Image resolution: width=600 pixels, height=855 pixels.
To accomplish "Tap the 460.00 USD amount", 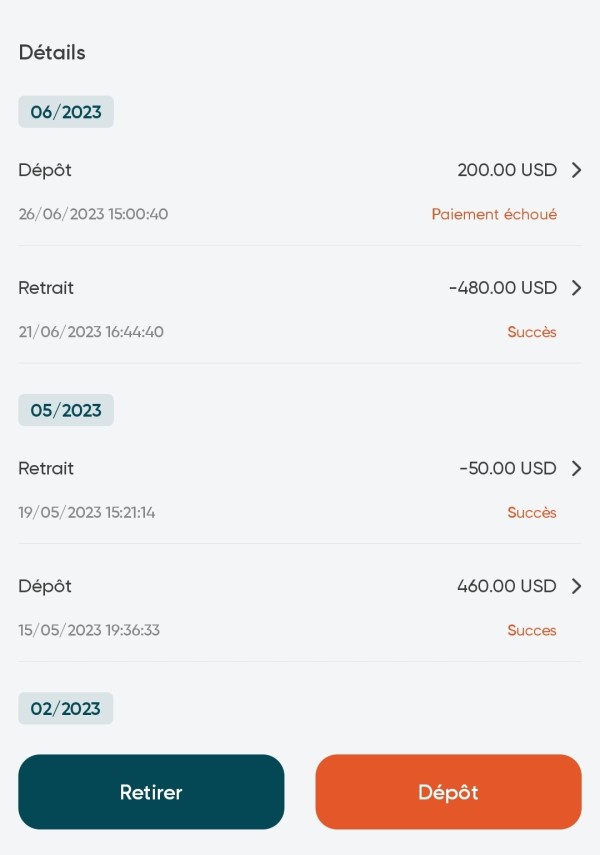I will coord(507,586).
